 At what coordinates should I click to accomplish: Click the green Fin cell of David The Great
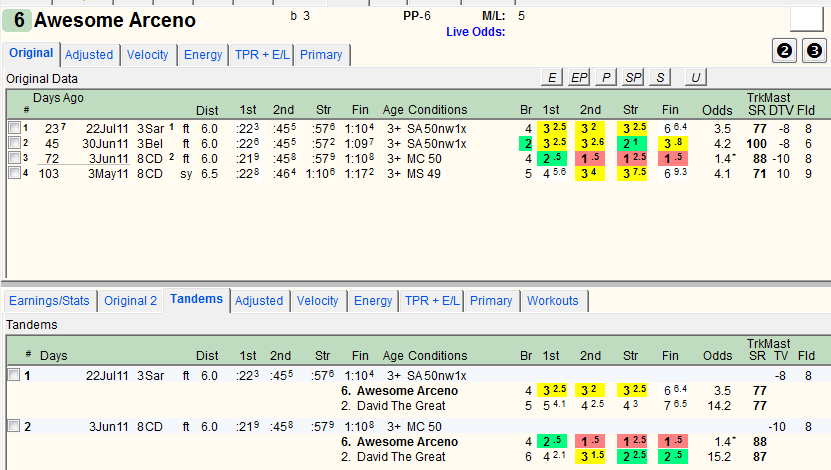tap(673, 456)
